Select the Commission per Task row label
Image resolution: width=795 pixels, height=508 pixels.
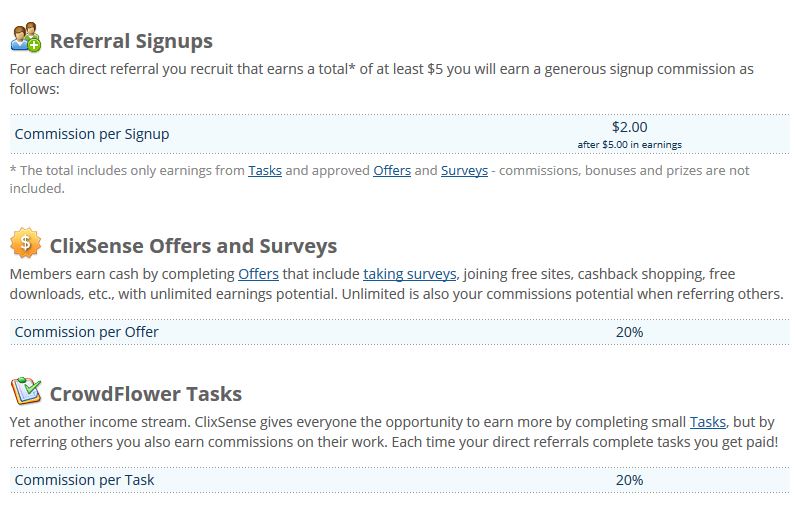[x=84, y=480]
